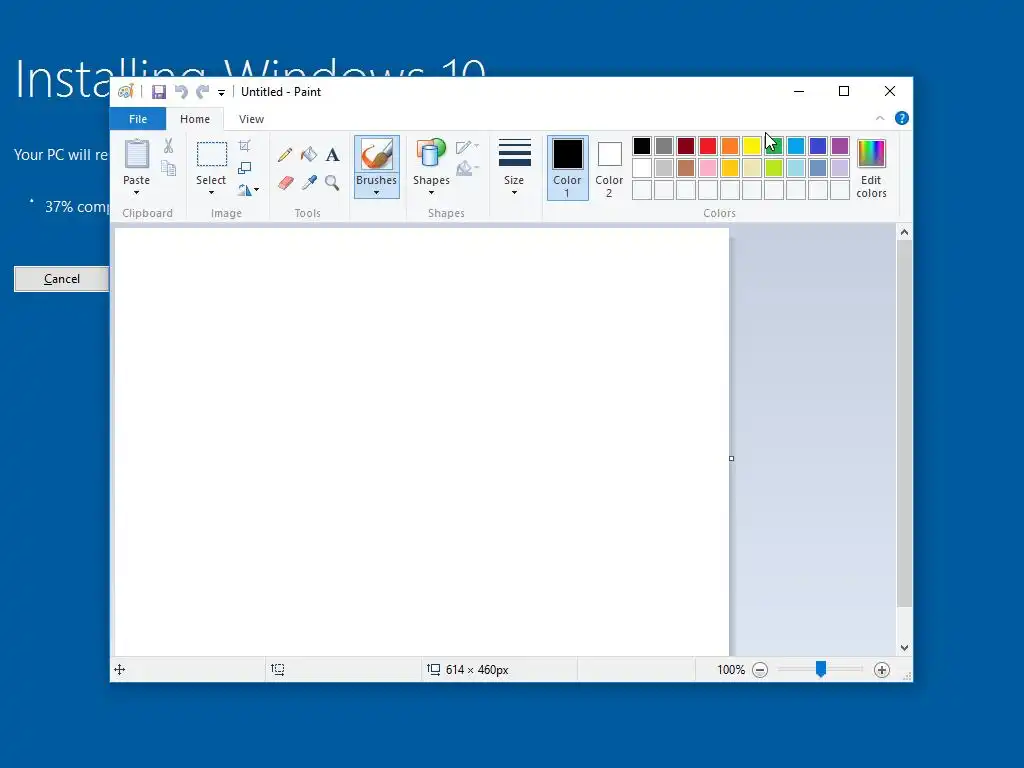This screenshot has height=768, width=1024.
Task: Click the Cut scissors icon
Action: click(168, 146)
